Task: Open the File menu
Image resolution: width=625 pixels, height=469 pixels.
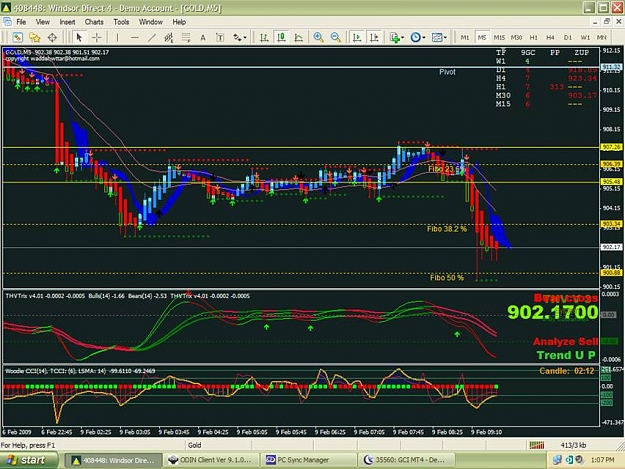Action: pyautogui.click(x=21, y=22)
